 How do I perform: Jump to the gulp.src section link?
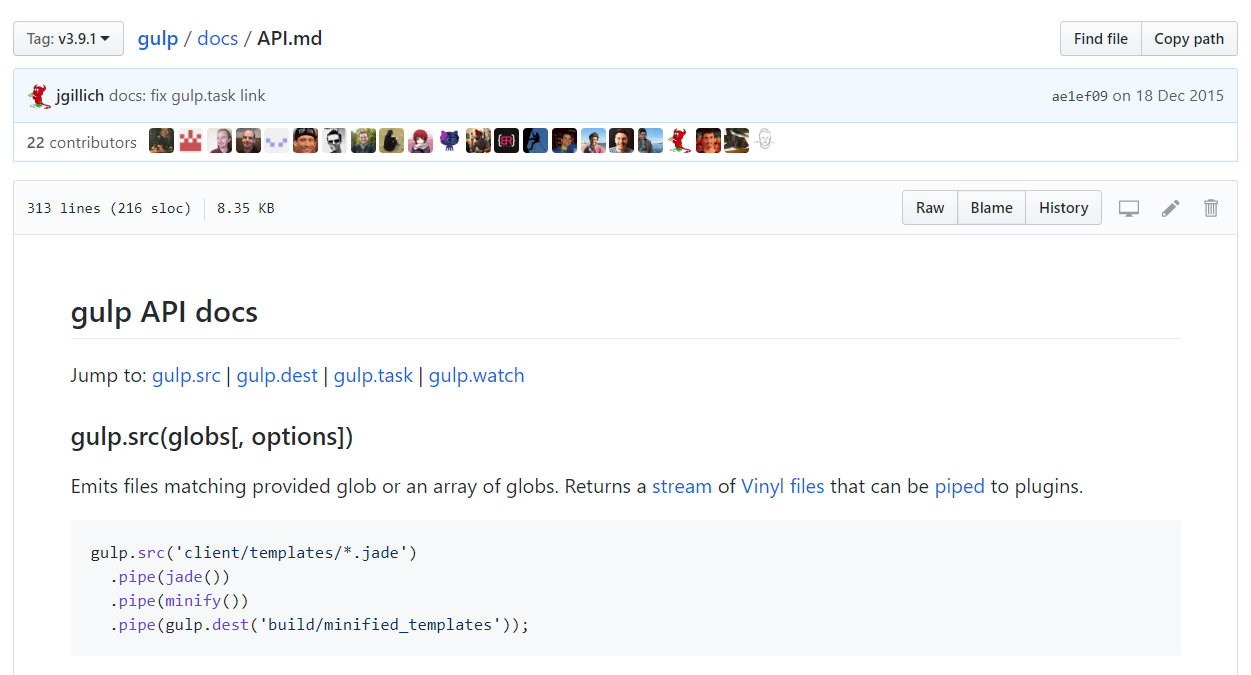point(186,376)
